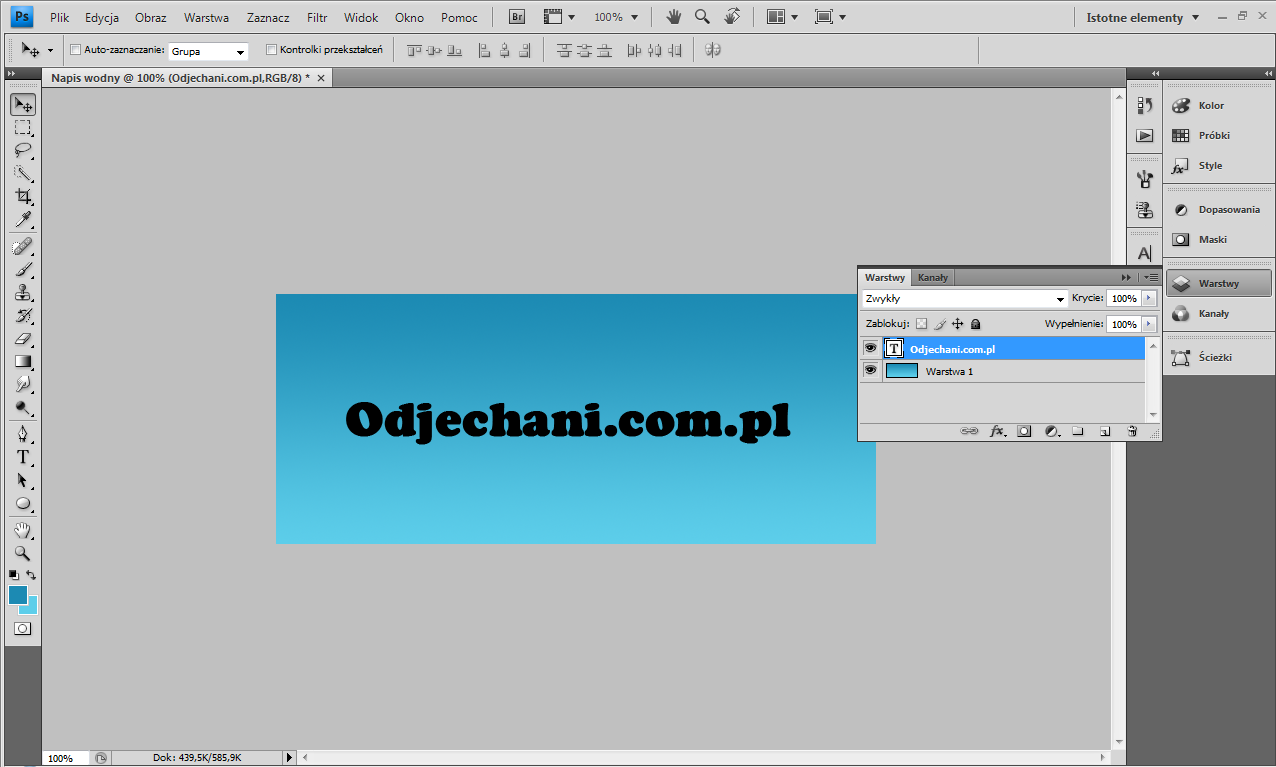
Task: Select the Horizontal Type tool
Action: click(x=22, y=457)
